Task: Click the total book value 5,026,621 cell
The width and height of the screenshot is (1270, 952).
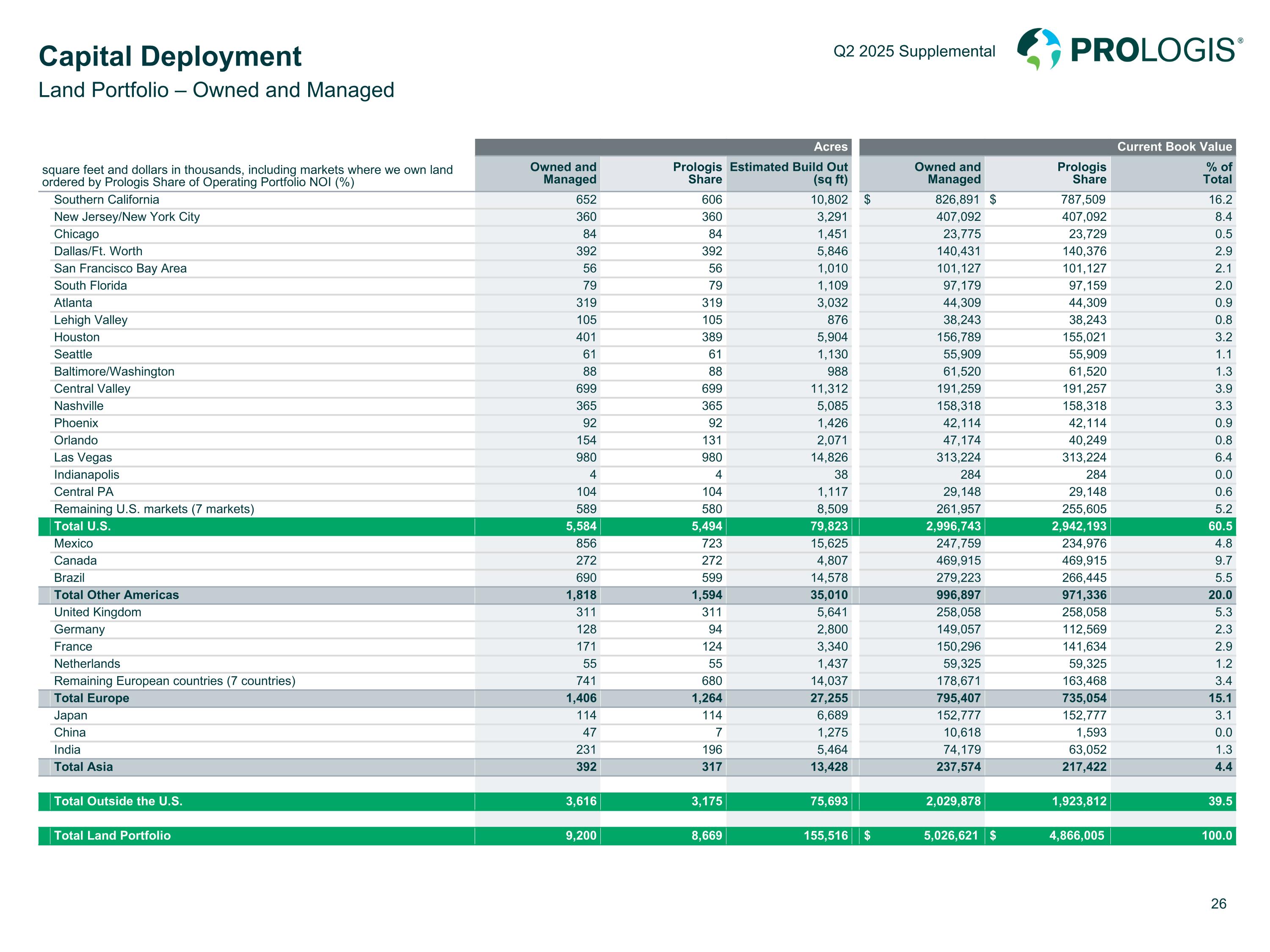Action: [x=950, y=836]
